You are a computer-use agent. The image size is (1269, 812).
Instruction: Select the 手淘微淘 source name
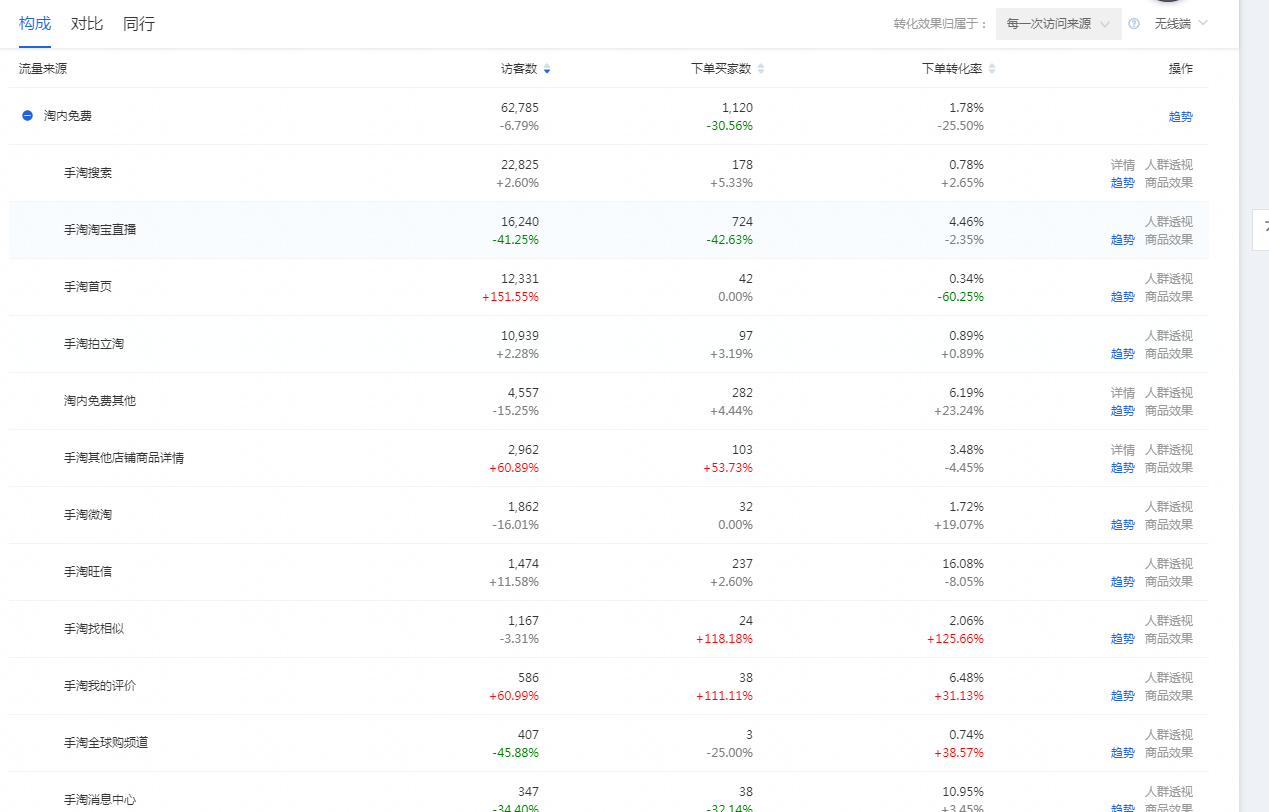click(x=88, y=515)
